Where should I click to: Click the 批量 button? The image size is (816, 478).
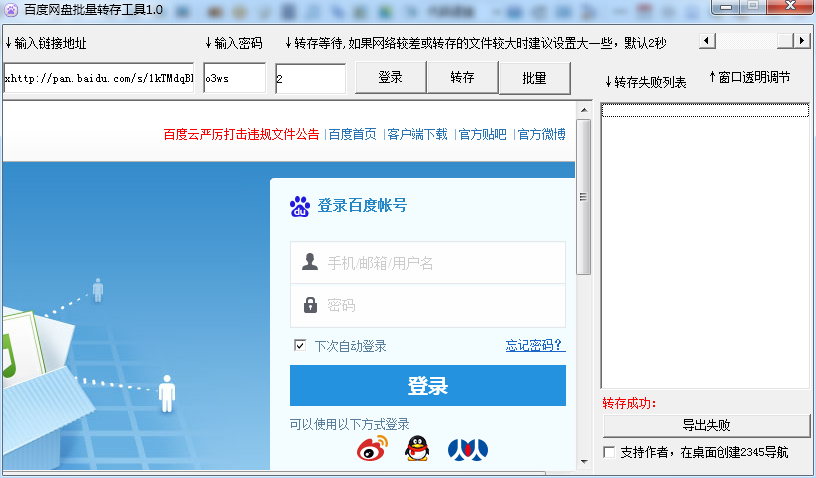point(534,78)
